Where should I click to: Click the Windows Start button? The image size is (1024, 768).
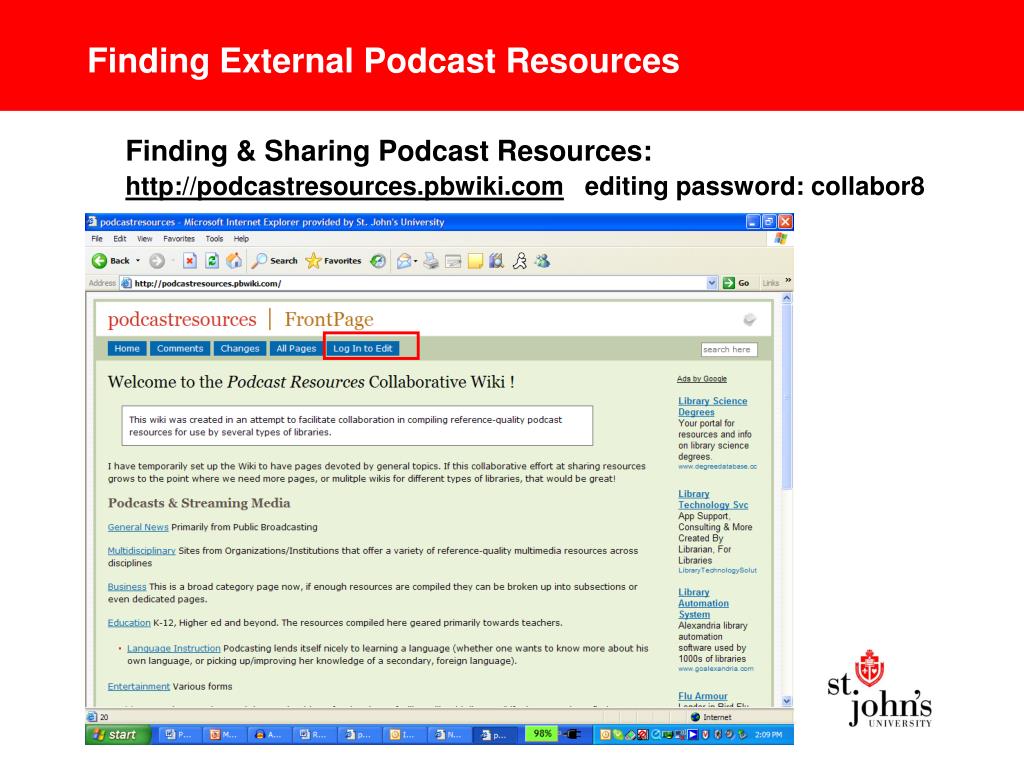[x=118, y=735]
